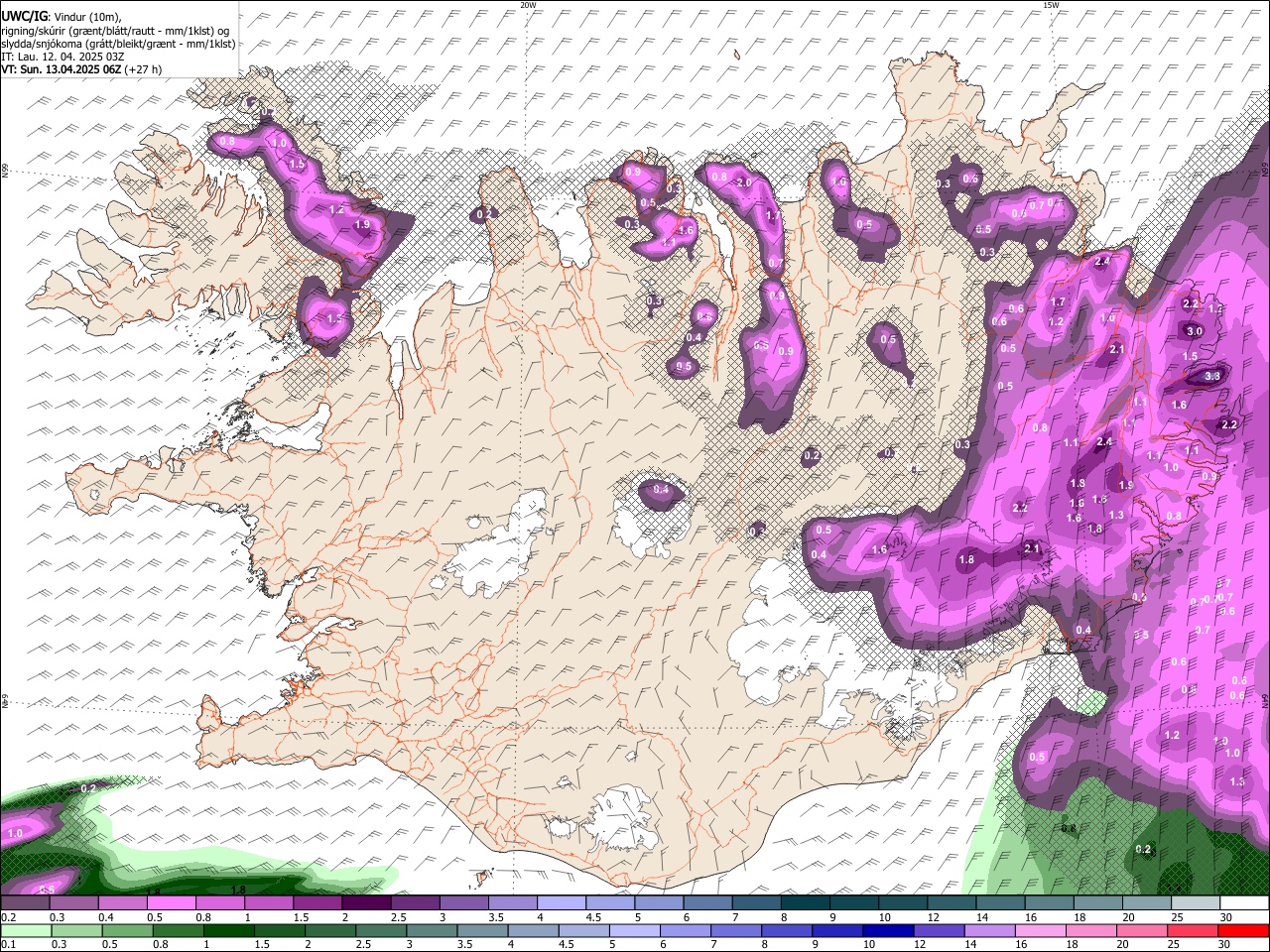
Task: Click the white swatch after snow label 30
Action: click(x=1245, y=903)
